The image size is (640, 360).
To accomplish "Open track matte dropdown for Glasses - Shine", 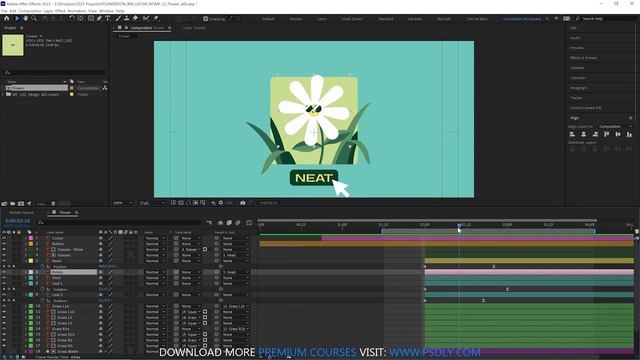I will (191, 249).
